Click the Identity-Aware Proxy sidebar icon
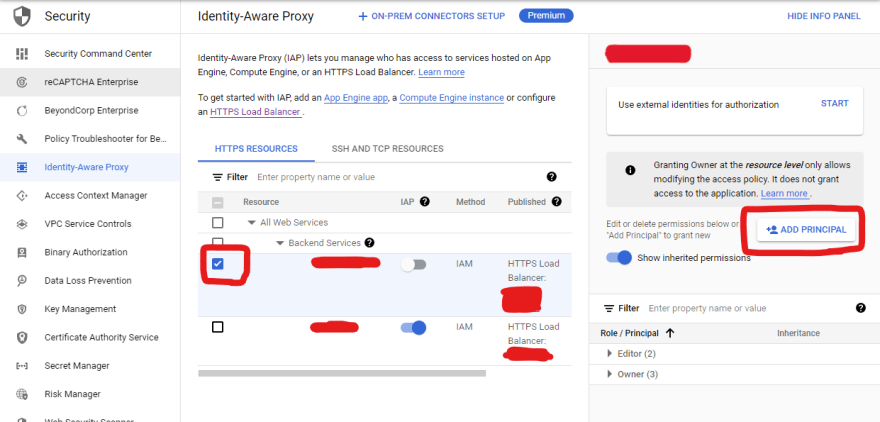Viewport: 880px width, 422px height. (x=22, y=167)
